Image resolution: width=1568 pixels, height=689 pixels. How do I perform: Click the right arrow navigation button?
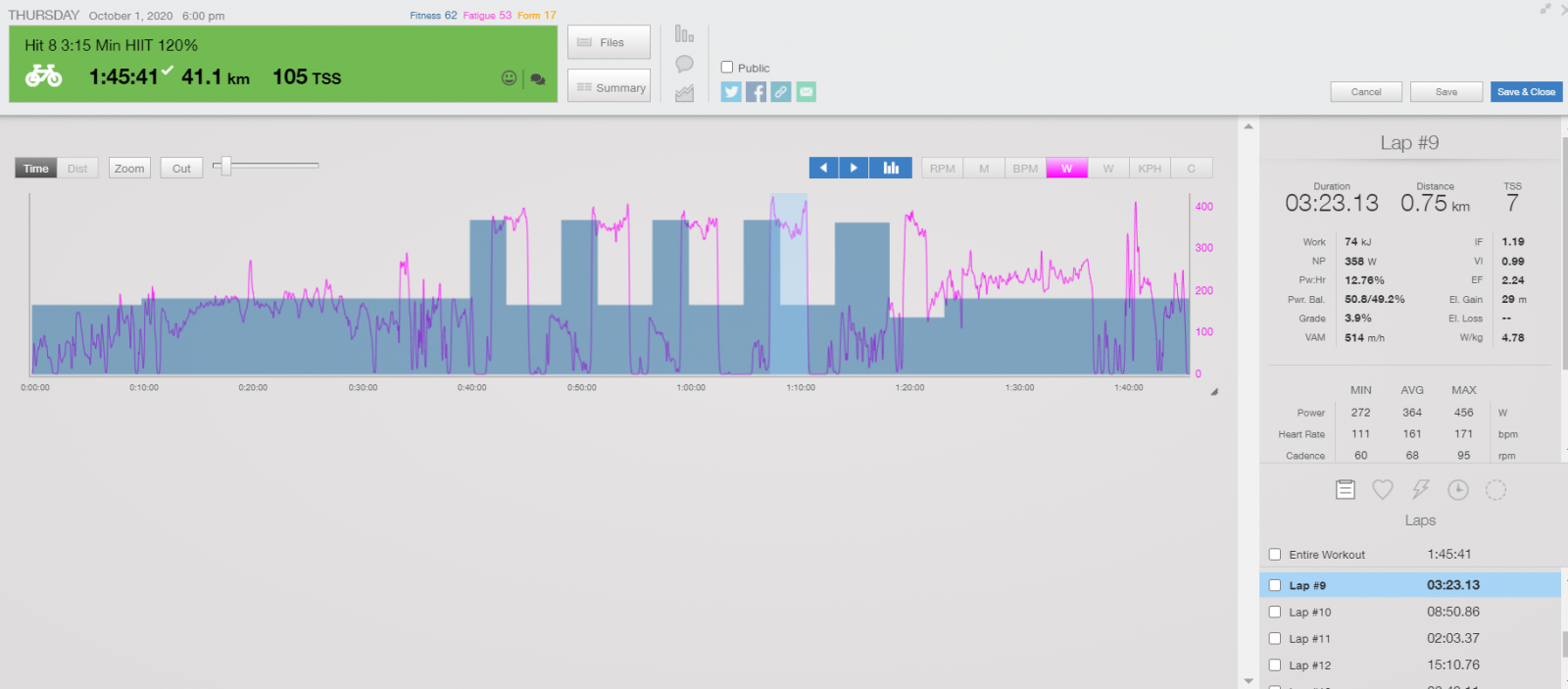(854, 168)
